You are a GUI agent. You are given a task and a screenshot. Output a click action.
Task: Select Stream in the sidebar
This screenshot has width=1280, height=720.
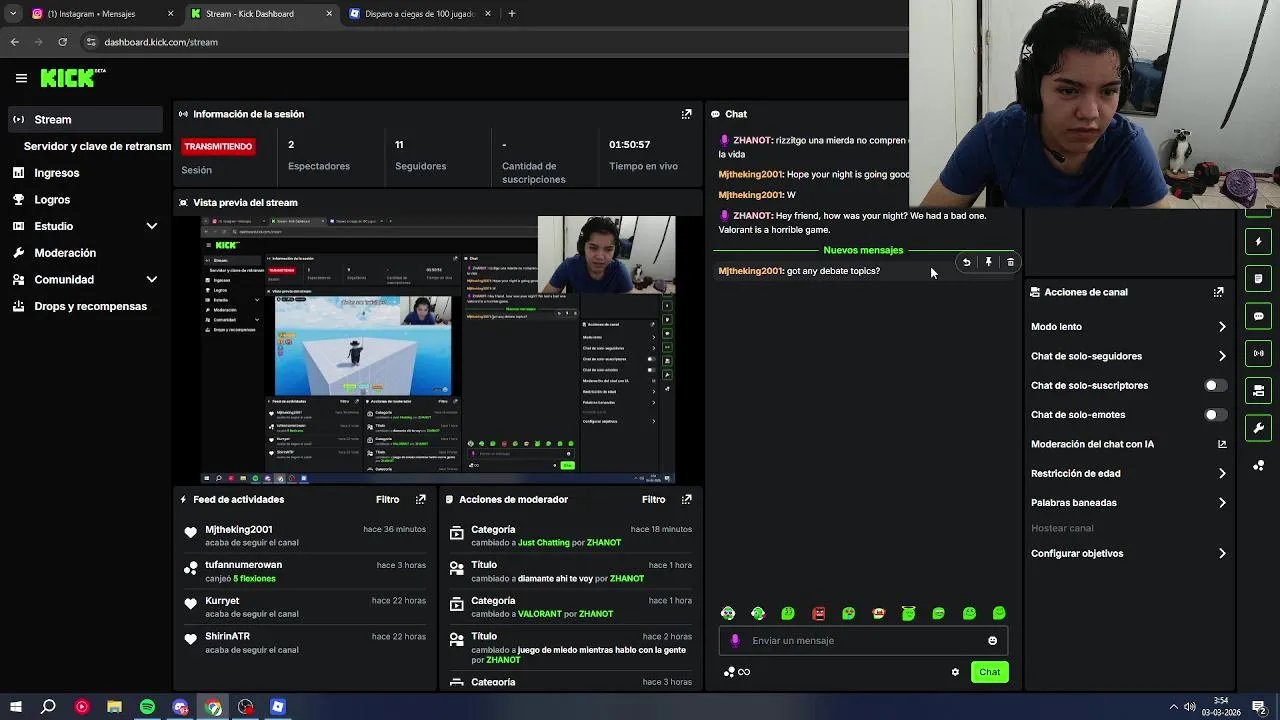(84, 120)
